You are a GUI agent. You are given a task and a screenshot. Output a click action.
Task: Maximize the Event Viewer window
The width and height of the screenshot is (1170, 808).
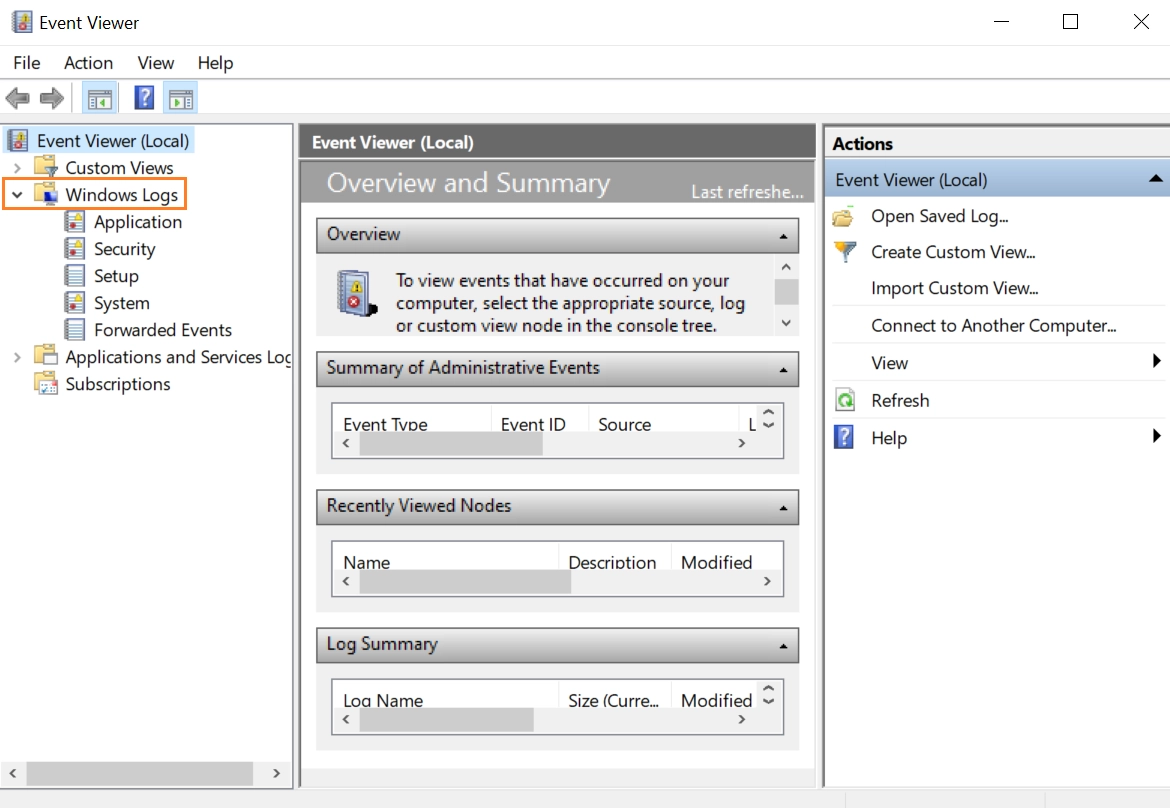tap(1070, 22)
